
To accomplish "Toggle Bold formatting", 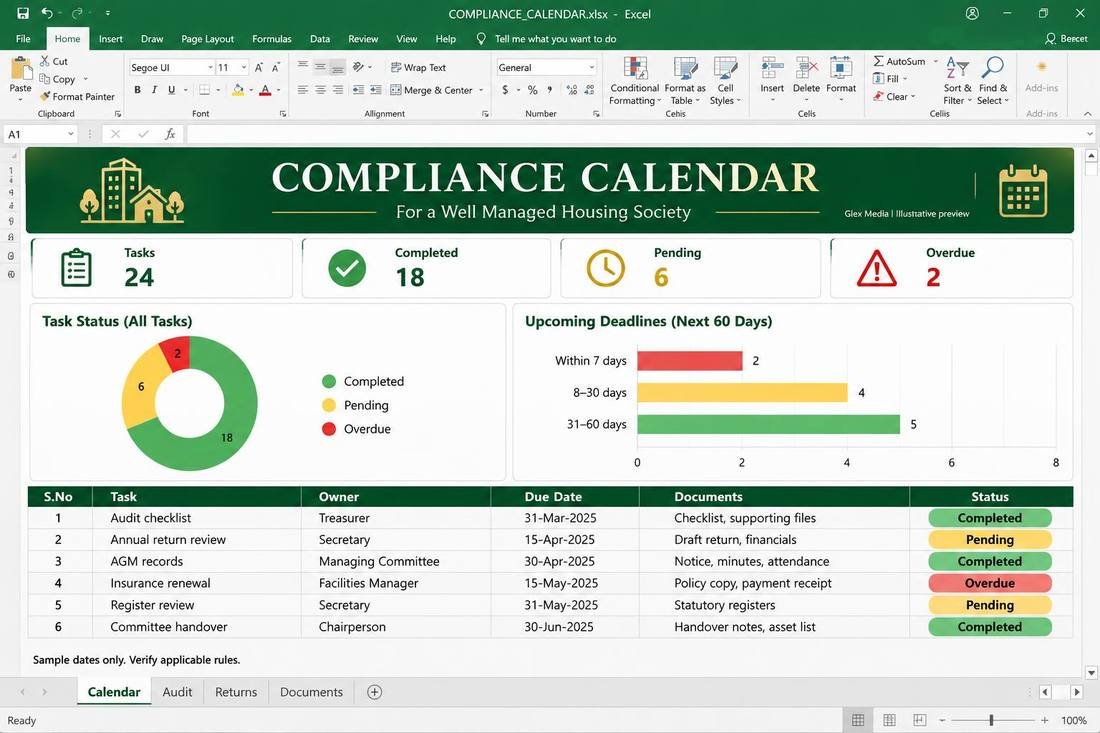I will 138,90.
